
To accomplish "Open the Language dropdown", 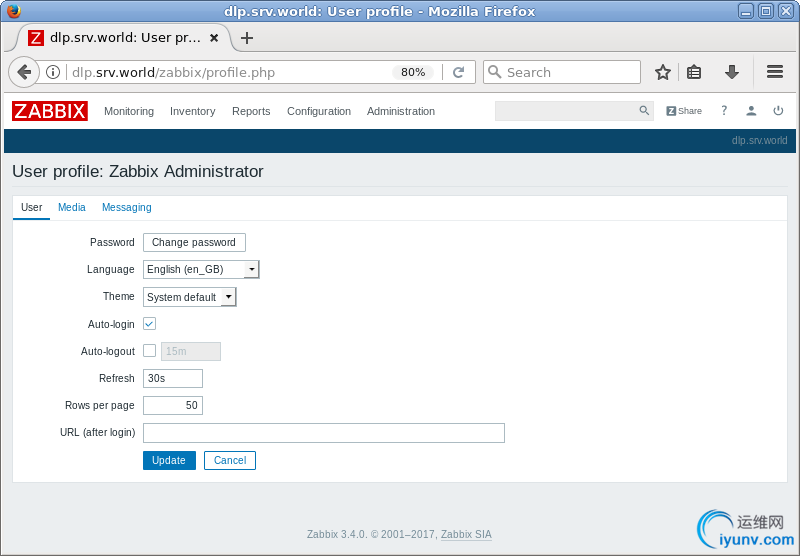I will pos(201,269).
